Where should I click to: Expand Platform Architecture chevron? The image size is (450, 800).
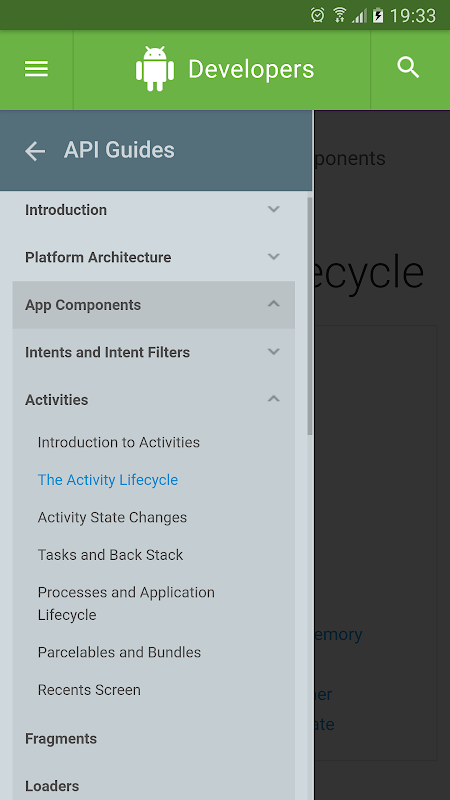pos(274,257)
